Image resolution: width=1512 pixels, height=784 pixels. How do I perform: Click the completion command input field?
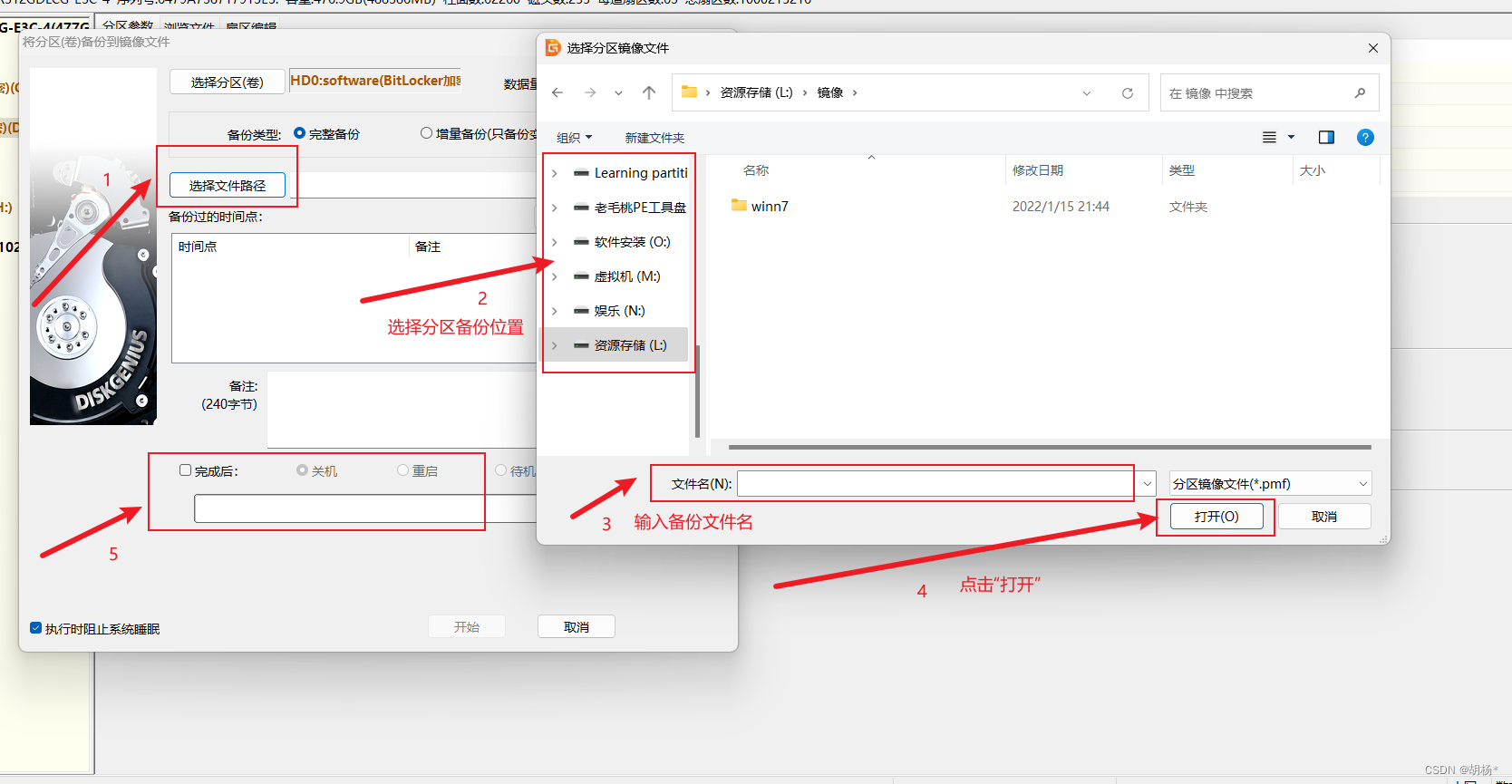click(x=367, y=508)
